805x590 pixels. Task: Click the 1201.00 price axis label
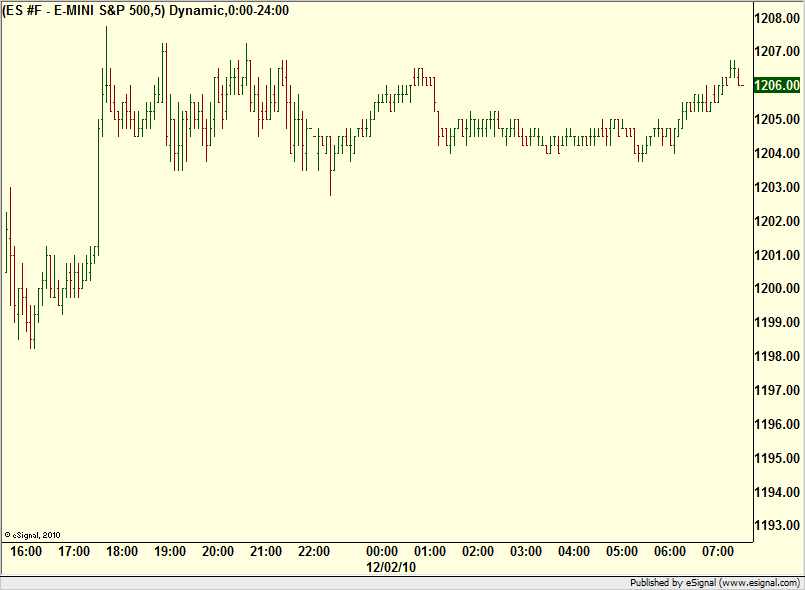(x=777, y=255)
